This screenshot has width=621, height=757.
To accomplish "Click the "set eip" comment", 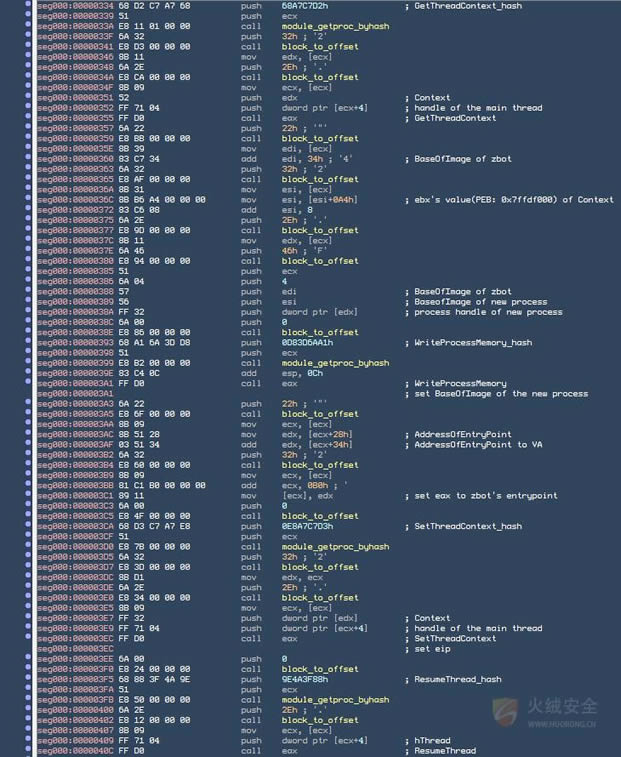I will click(x=430, y=648).
